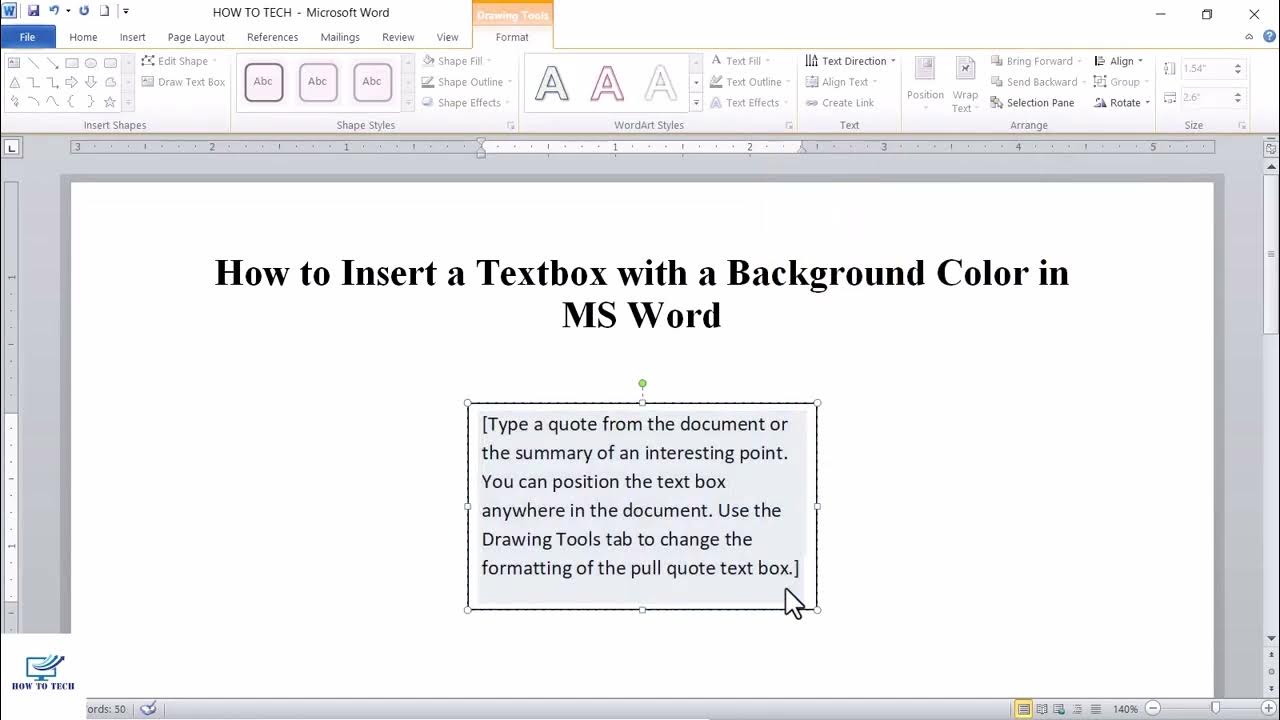Open the Edit Shape dropdown
The width and height of the screenshot is (1280, 720).
coord(178,61)
